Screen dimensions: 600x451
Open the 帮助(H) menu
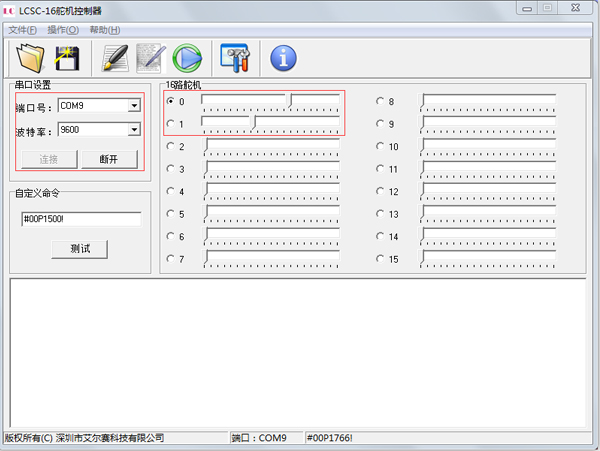pos(105,30)
